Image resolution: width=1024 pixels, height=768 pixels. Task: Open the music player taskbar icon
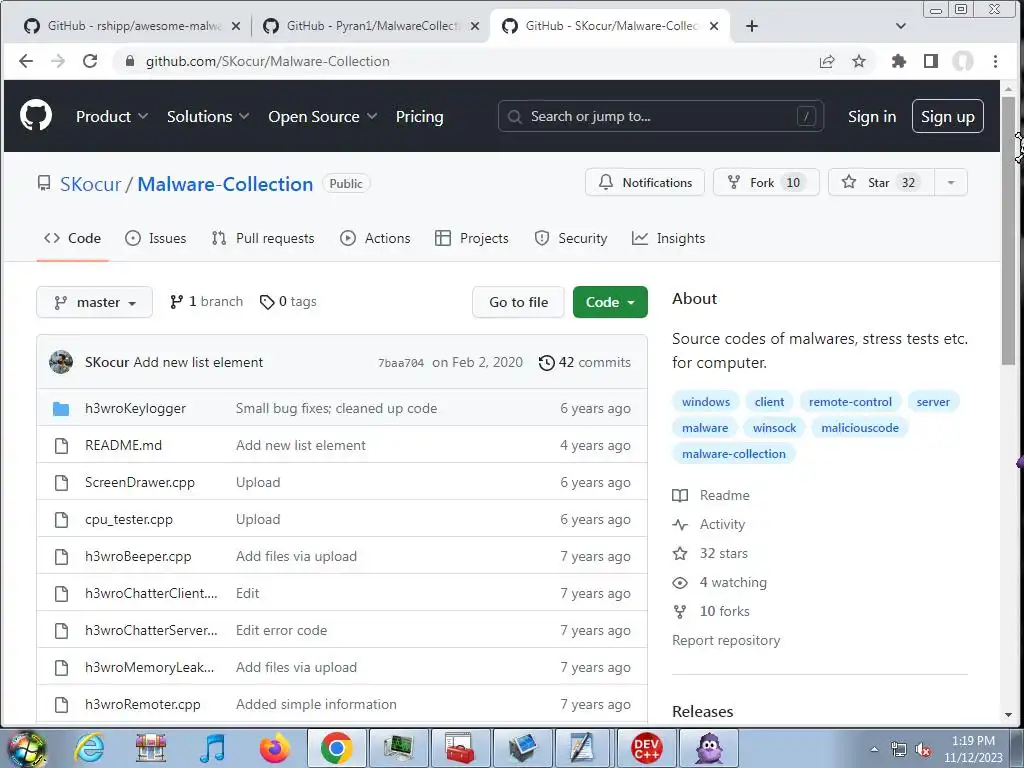tap(212, 748)
